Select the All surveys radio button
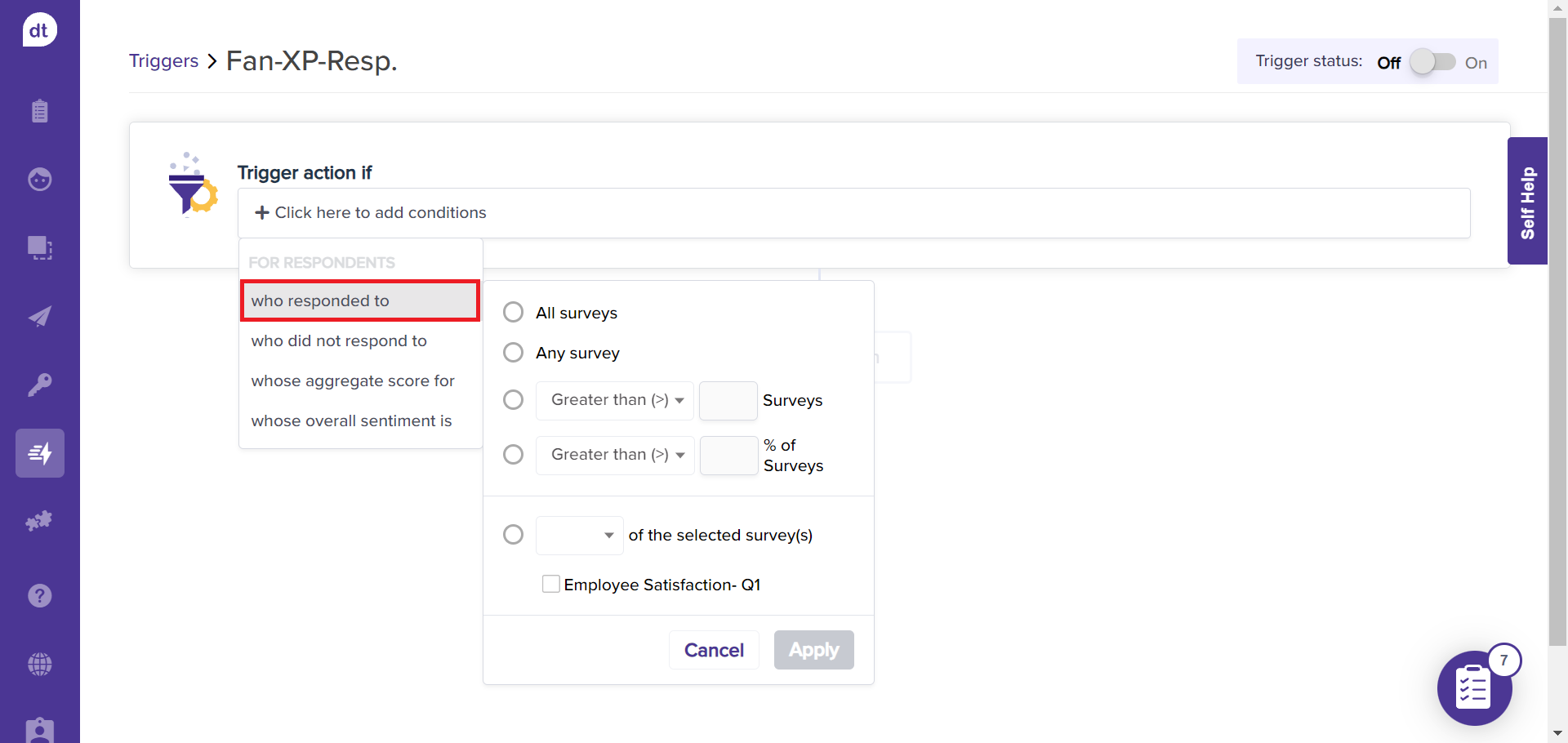 pos(513,313)
